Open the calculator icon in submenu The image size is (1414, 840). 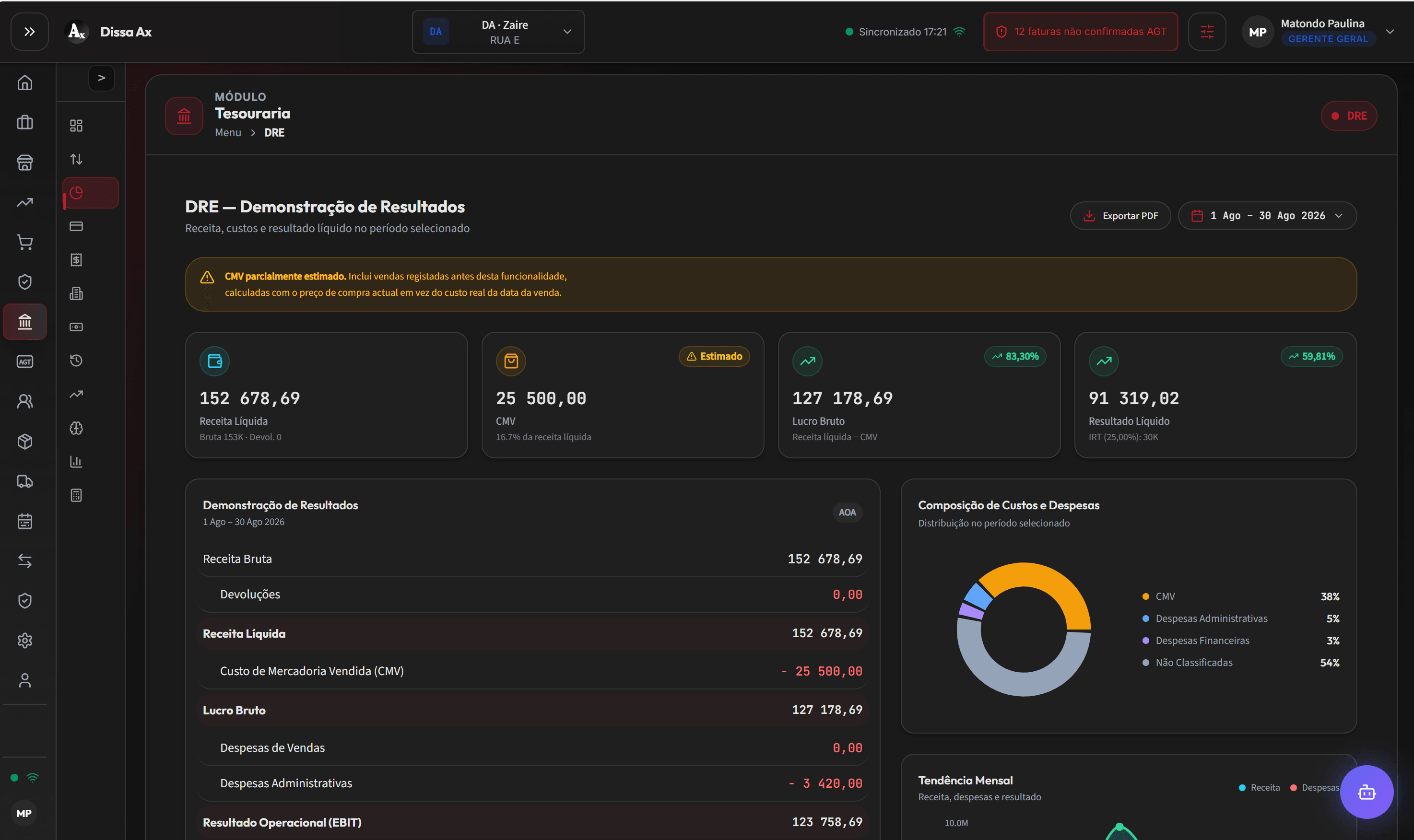(x=76, y=495)
